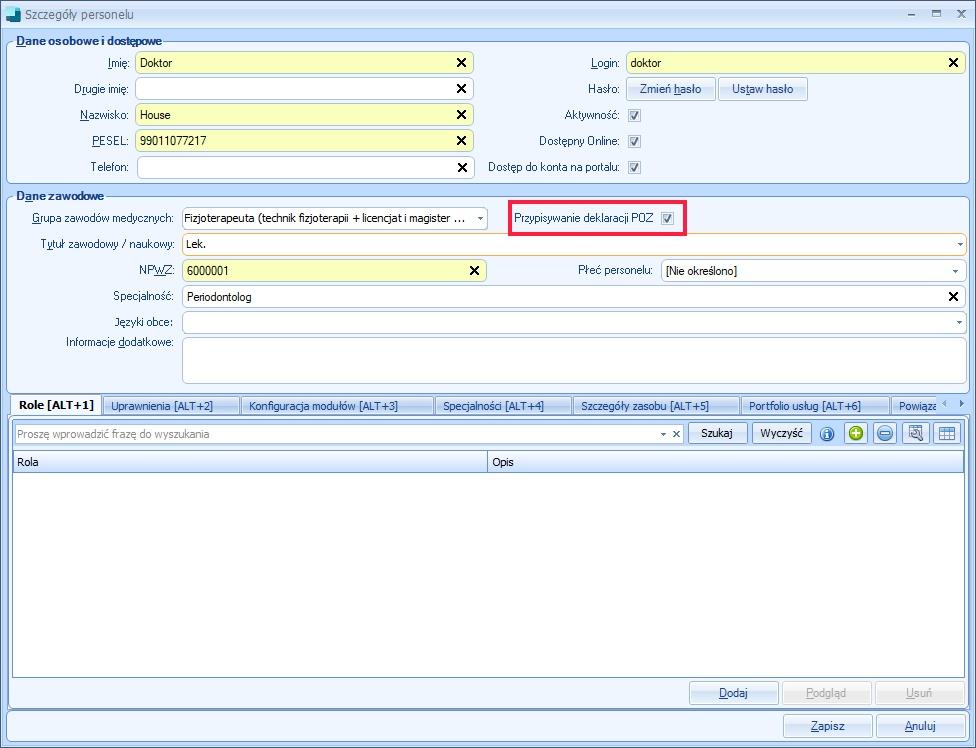Click the Podgląd button

pos(826,693)
